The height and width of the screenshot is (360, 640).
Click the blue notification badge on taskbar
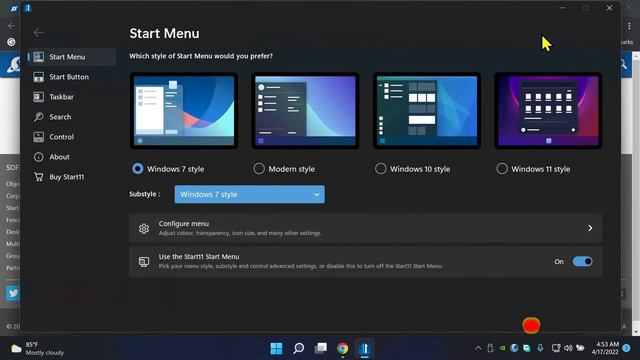pos(627,348)
